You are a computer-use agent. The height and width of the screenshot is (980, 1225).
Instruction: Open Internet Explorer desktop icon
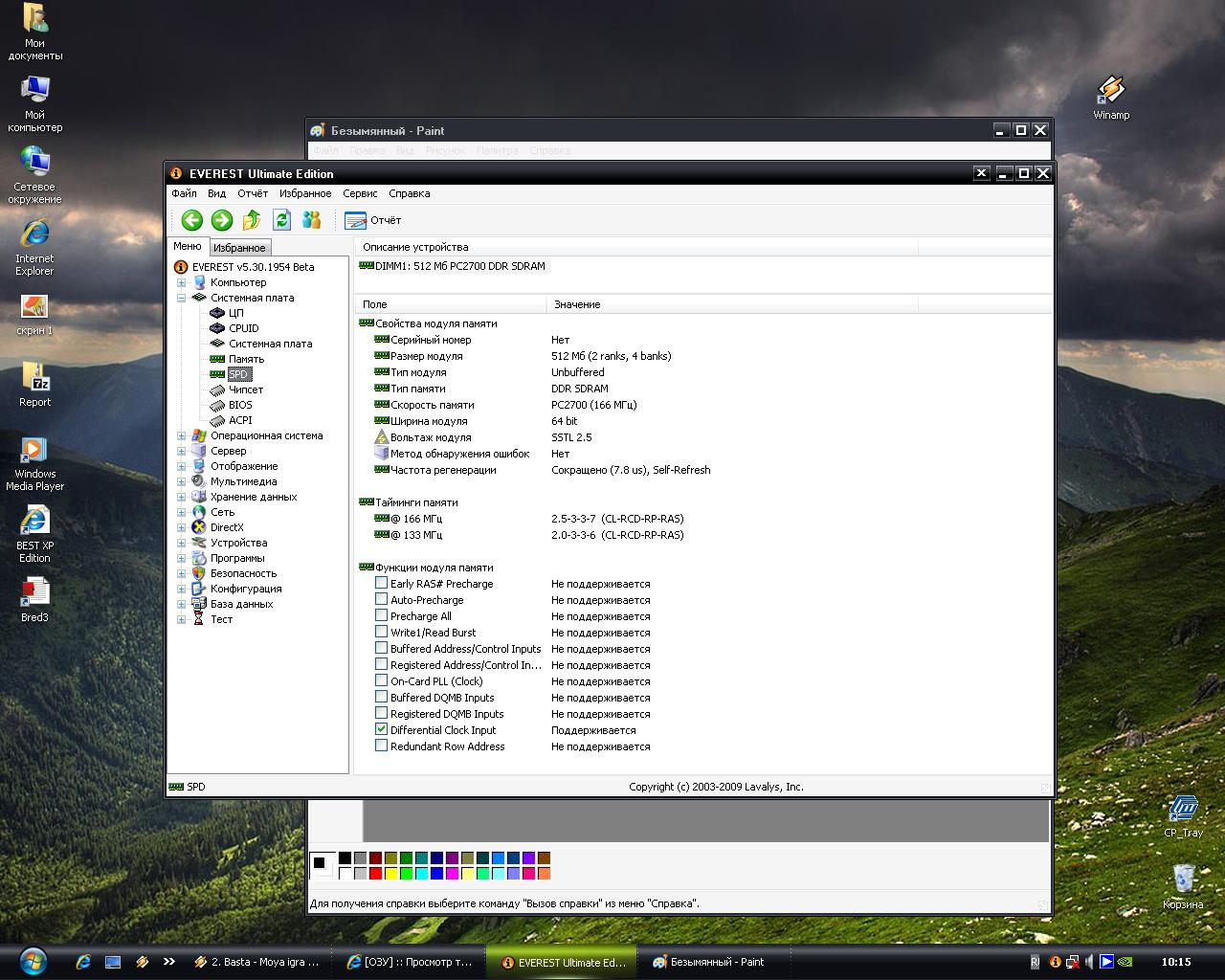coord(34,247)
